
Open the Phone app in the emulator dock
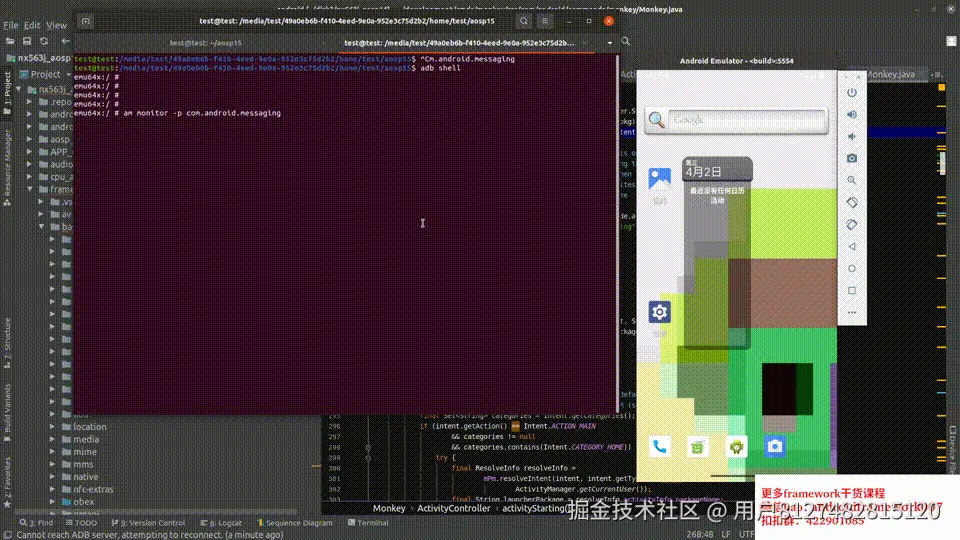click(x=659, y=447)
